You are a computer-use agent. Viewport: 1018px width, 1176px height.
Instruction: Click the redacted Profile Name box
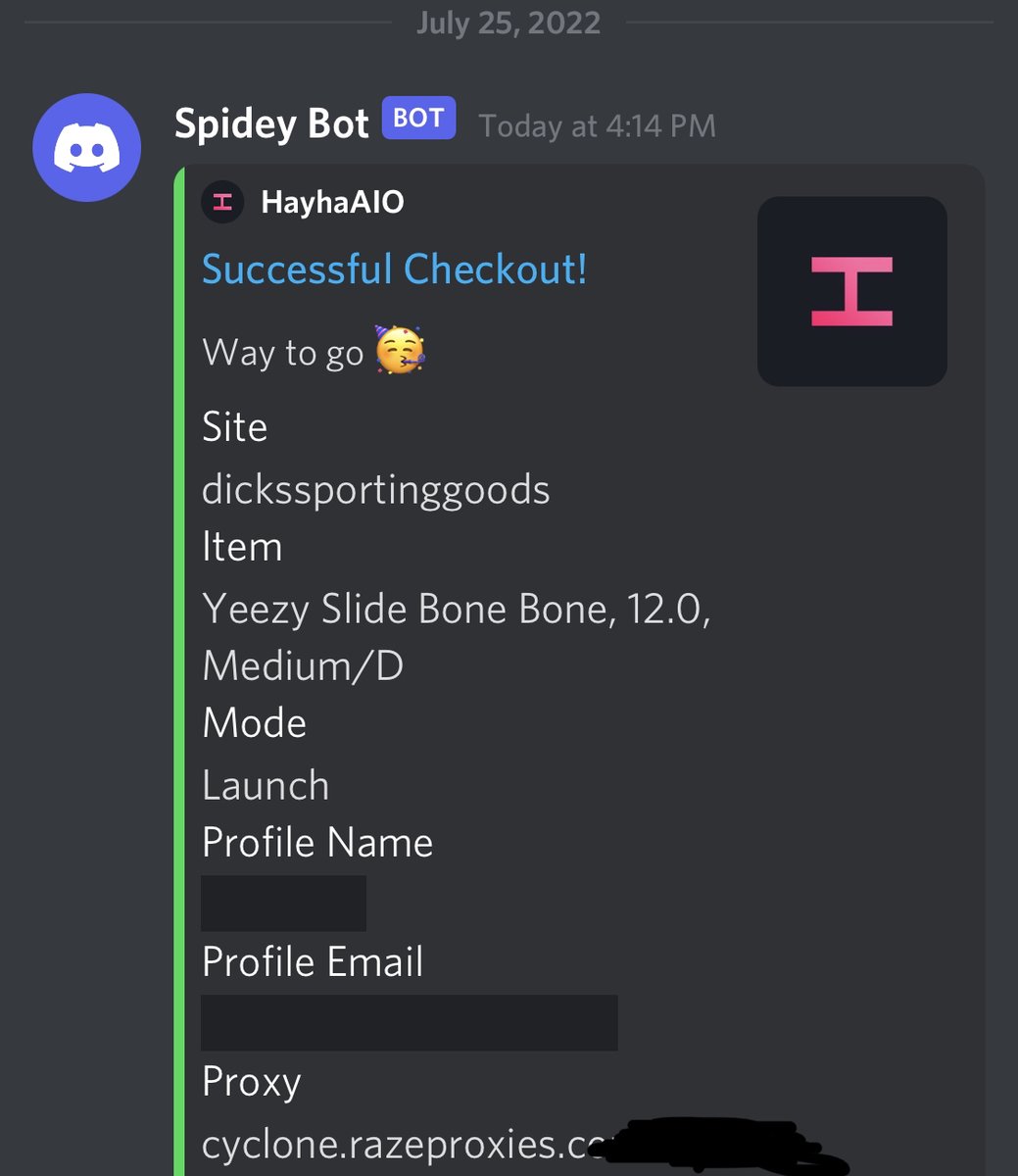[x=284, y=904]
